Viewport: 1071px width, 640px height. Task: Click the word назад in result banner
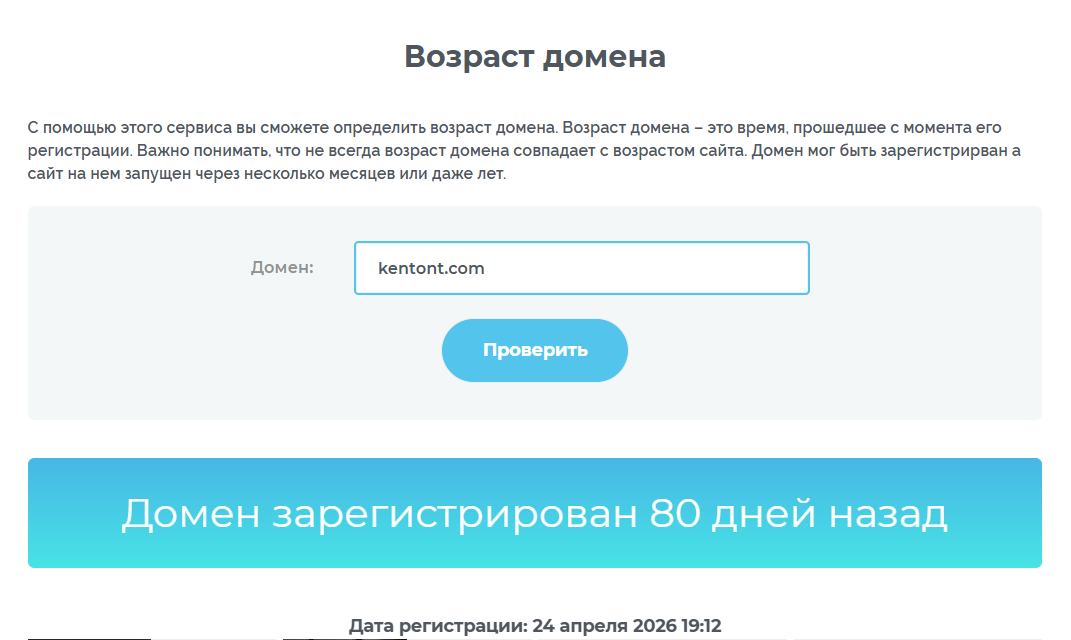point(888,514)
